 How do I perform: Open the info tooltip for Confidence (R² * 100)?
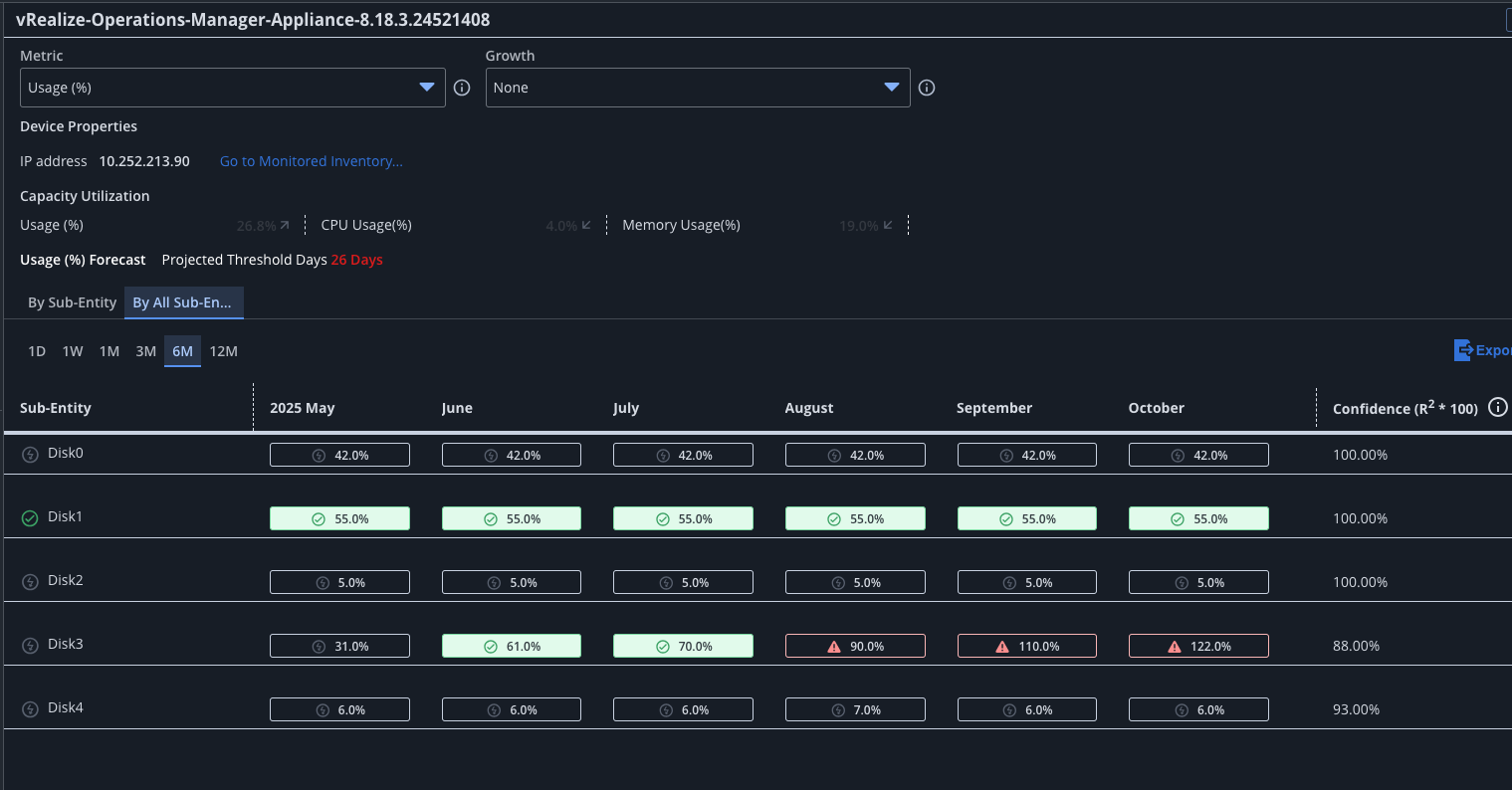pos(1498,407)
